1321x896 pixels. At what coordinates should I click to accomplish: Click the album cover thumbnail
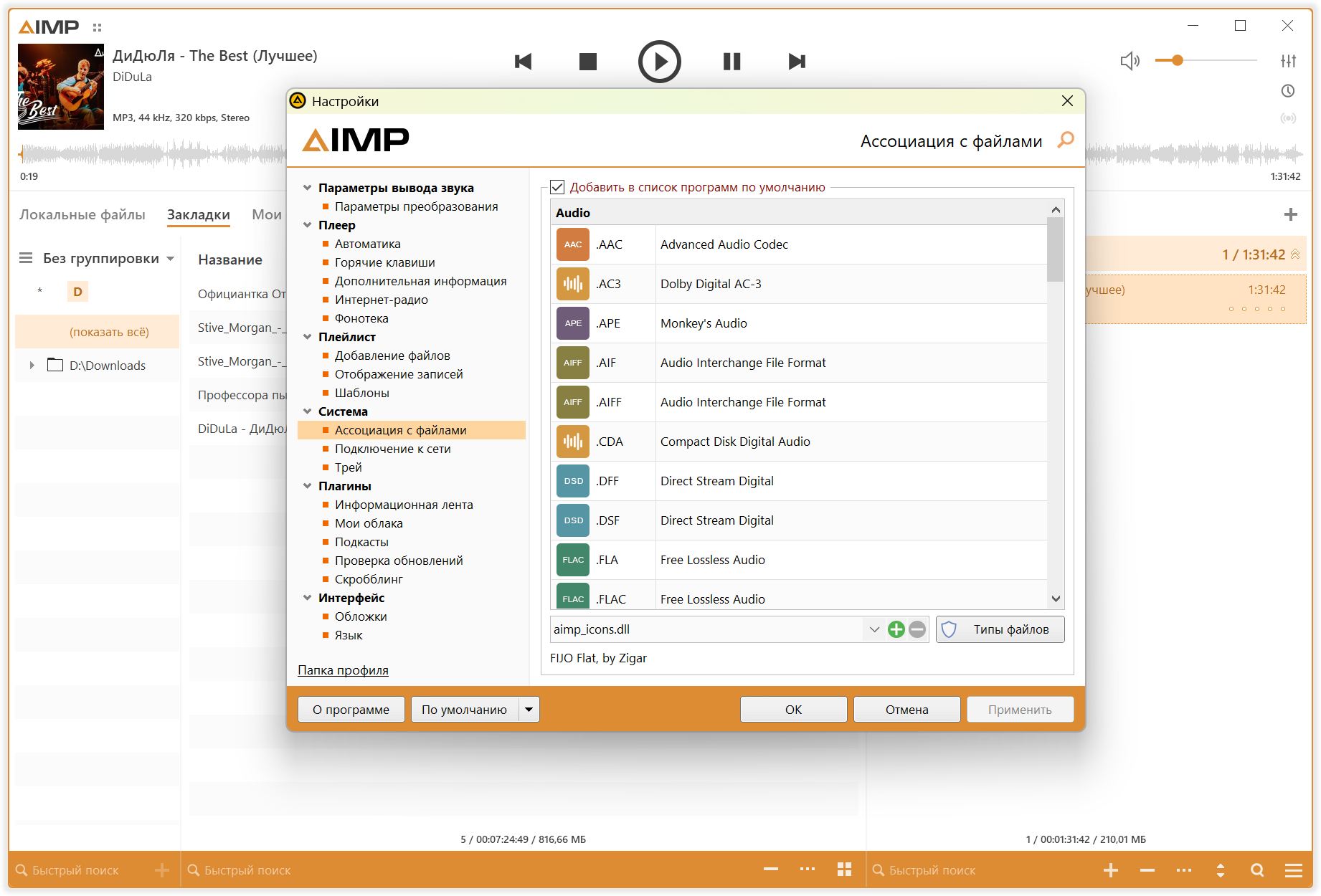point(61,87)
